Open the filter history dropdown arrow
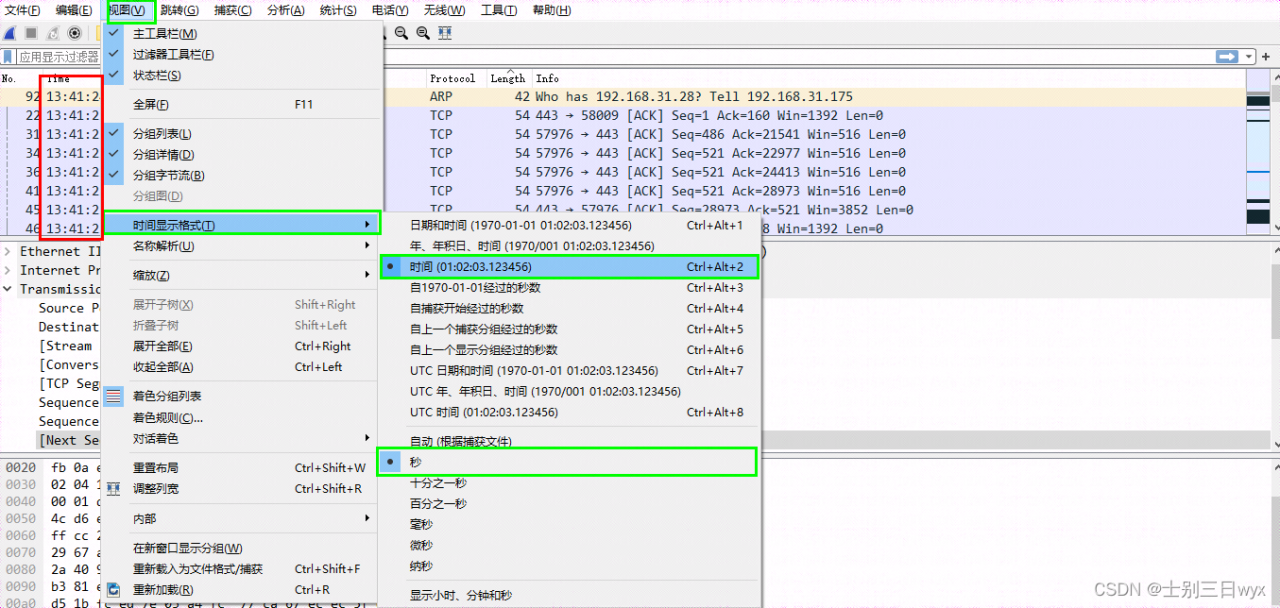 click(1248, 56)
